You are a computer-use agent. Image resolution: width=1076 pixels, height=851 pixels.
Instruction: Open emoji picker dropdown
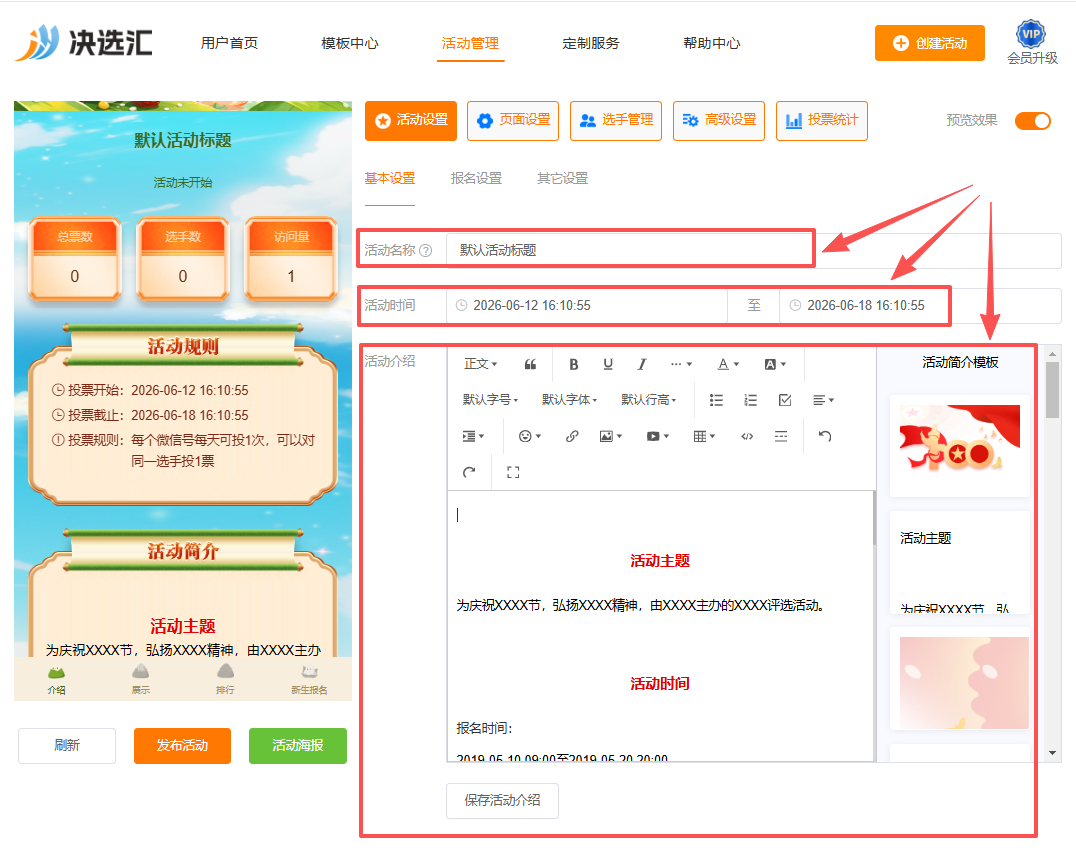click(x=530, y=436)
